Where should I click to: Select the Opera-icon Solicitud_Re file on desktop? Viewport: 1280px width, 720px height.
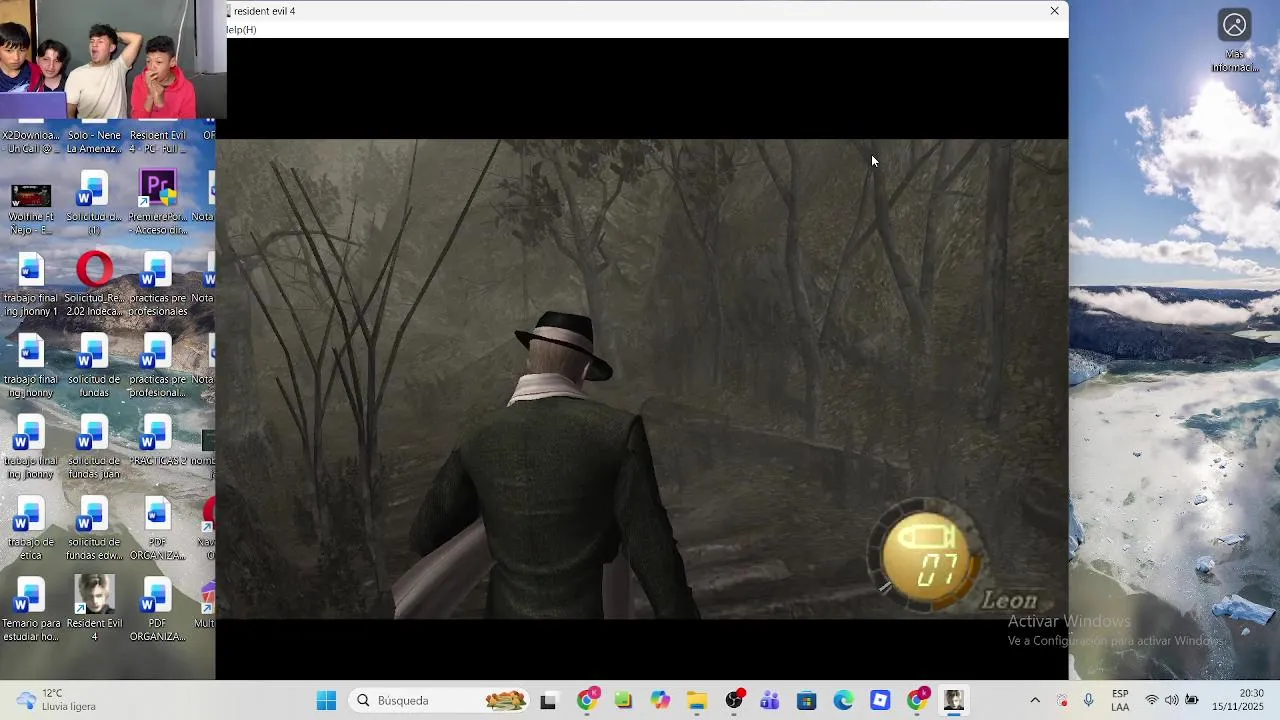coord(94,285)
